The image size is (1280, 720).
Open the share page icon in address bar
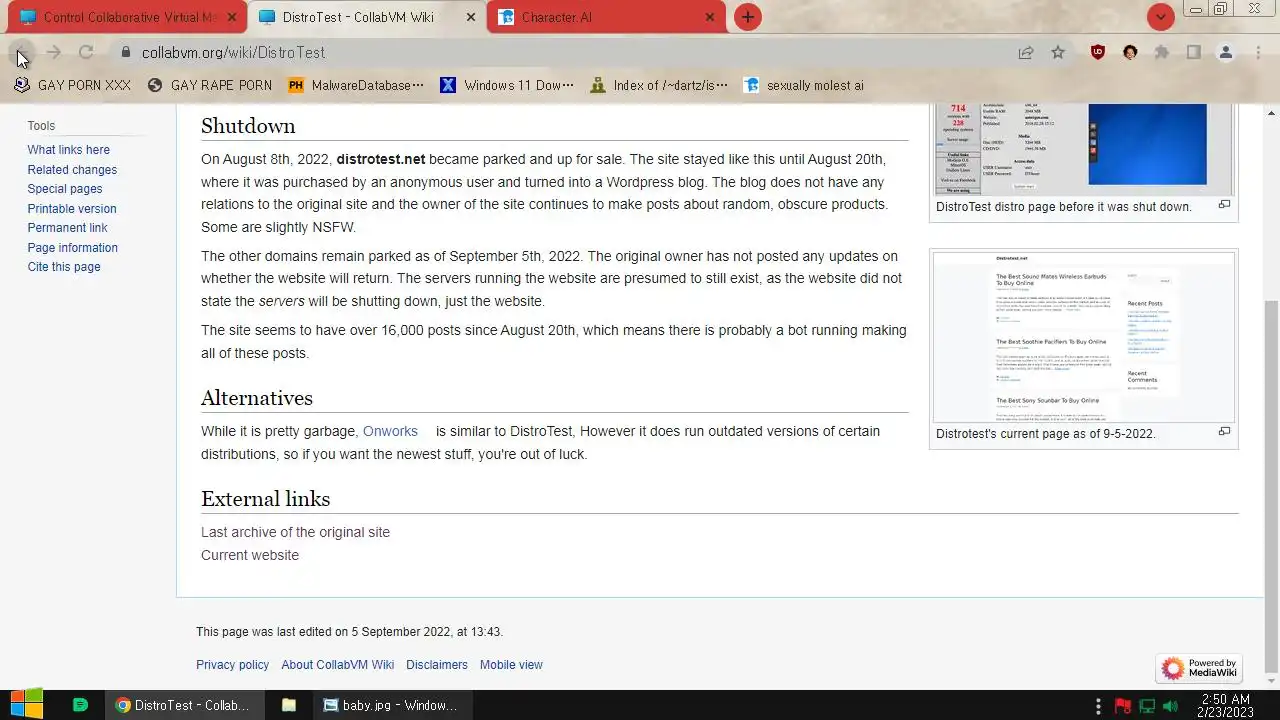(x=1026, y=52)
